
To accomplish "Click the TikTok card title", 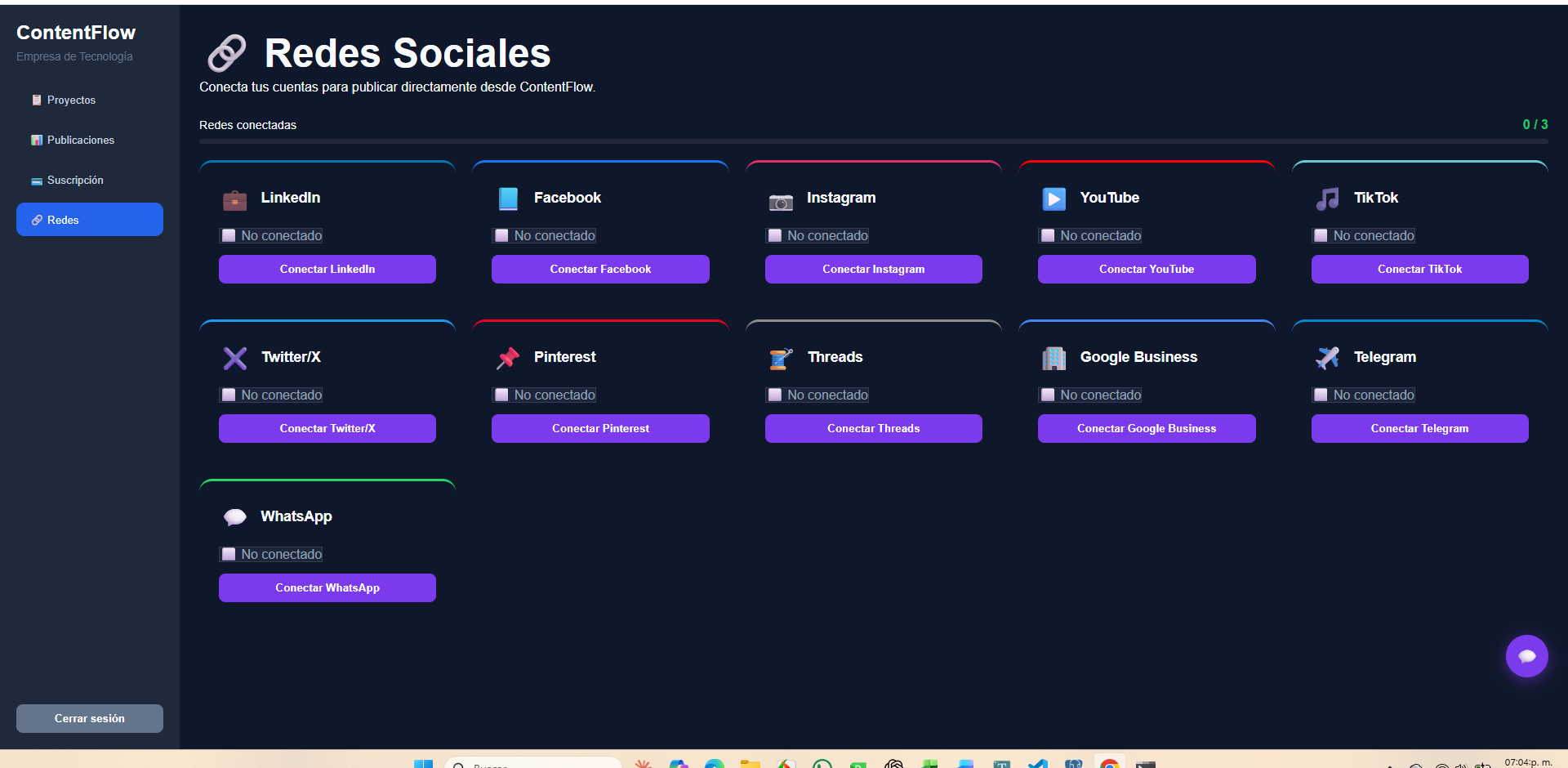I will [x=1376, y=198].
